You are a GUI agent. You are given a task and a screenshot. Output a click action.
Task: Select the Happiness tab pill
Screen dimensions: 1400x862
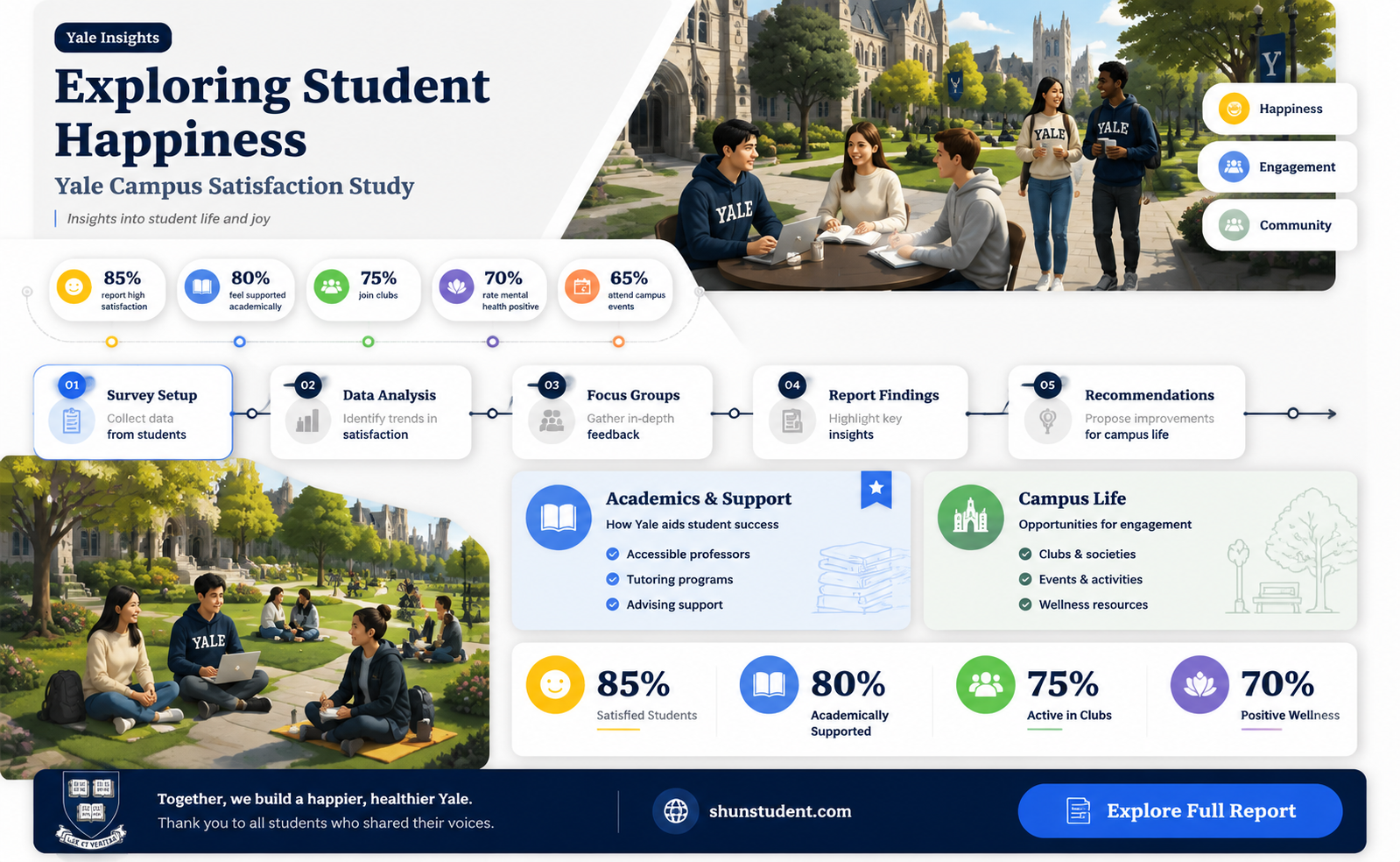coord(1280,109)
